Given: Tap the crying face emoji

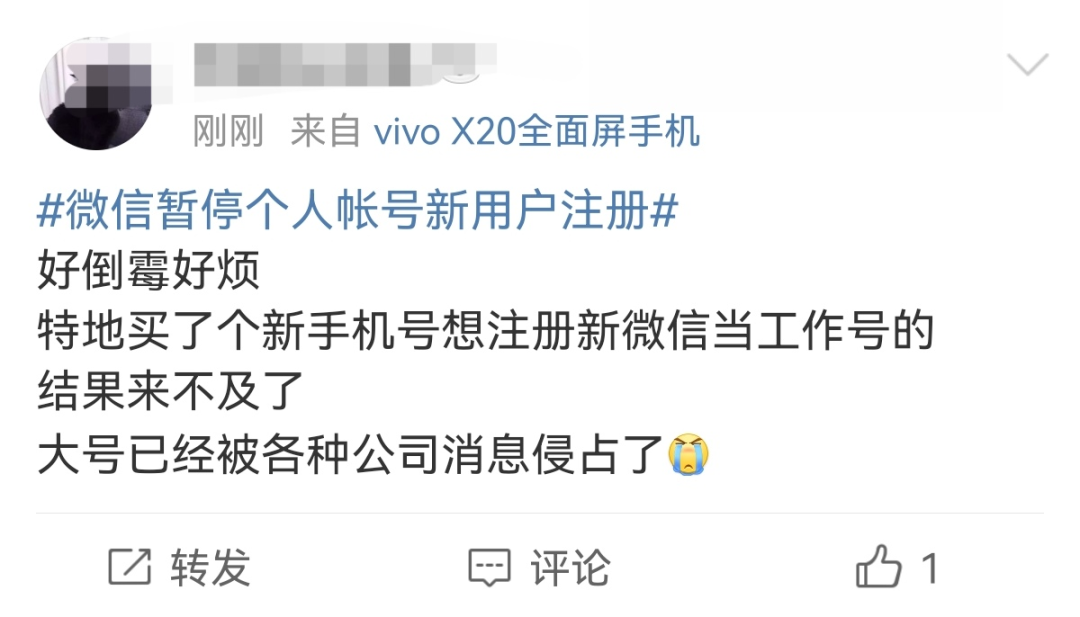Looking at the screenshot, I should tap(688, 454).
